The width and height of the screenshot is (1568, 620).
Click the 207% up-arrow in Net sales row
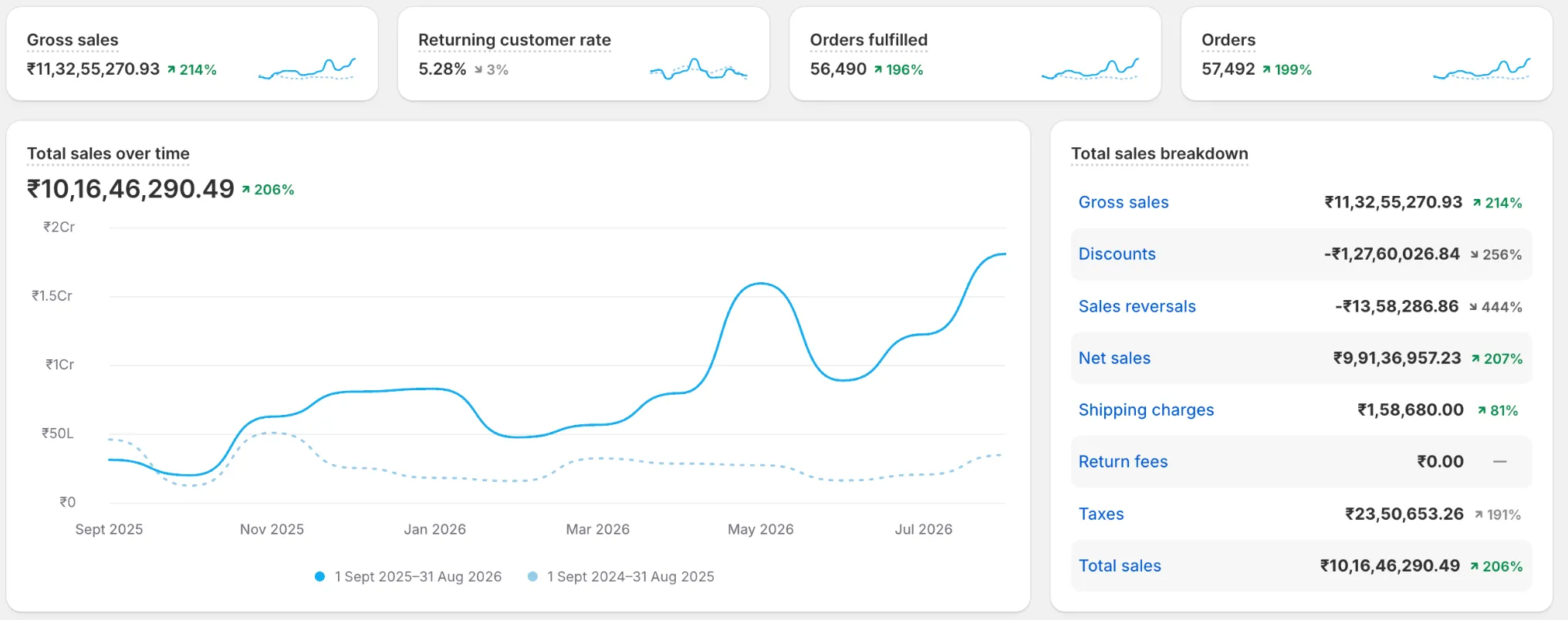tap(1496, 359)
